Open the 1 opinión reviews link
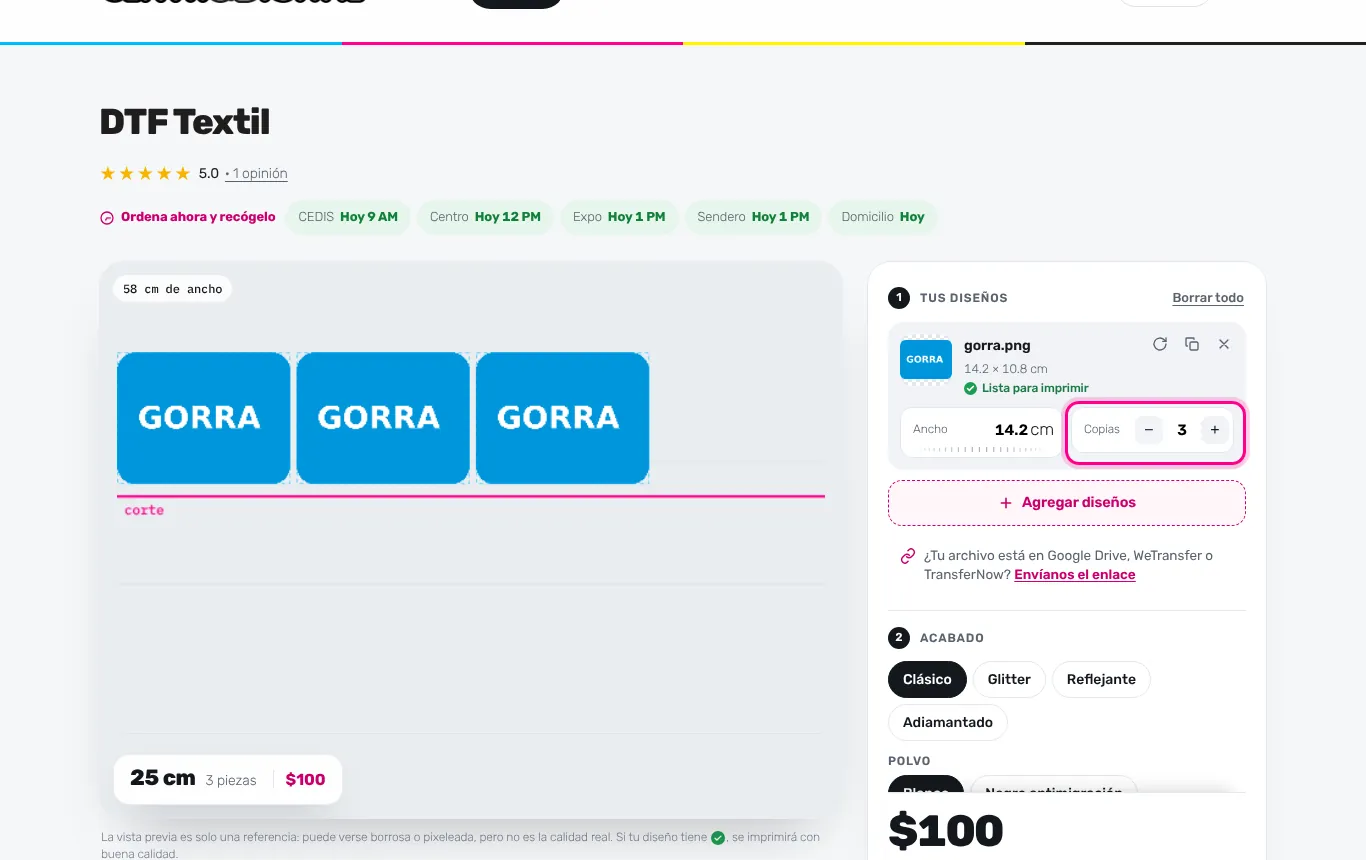 pos(257,174)
